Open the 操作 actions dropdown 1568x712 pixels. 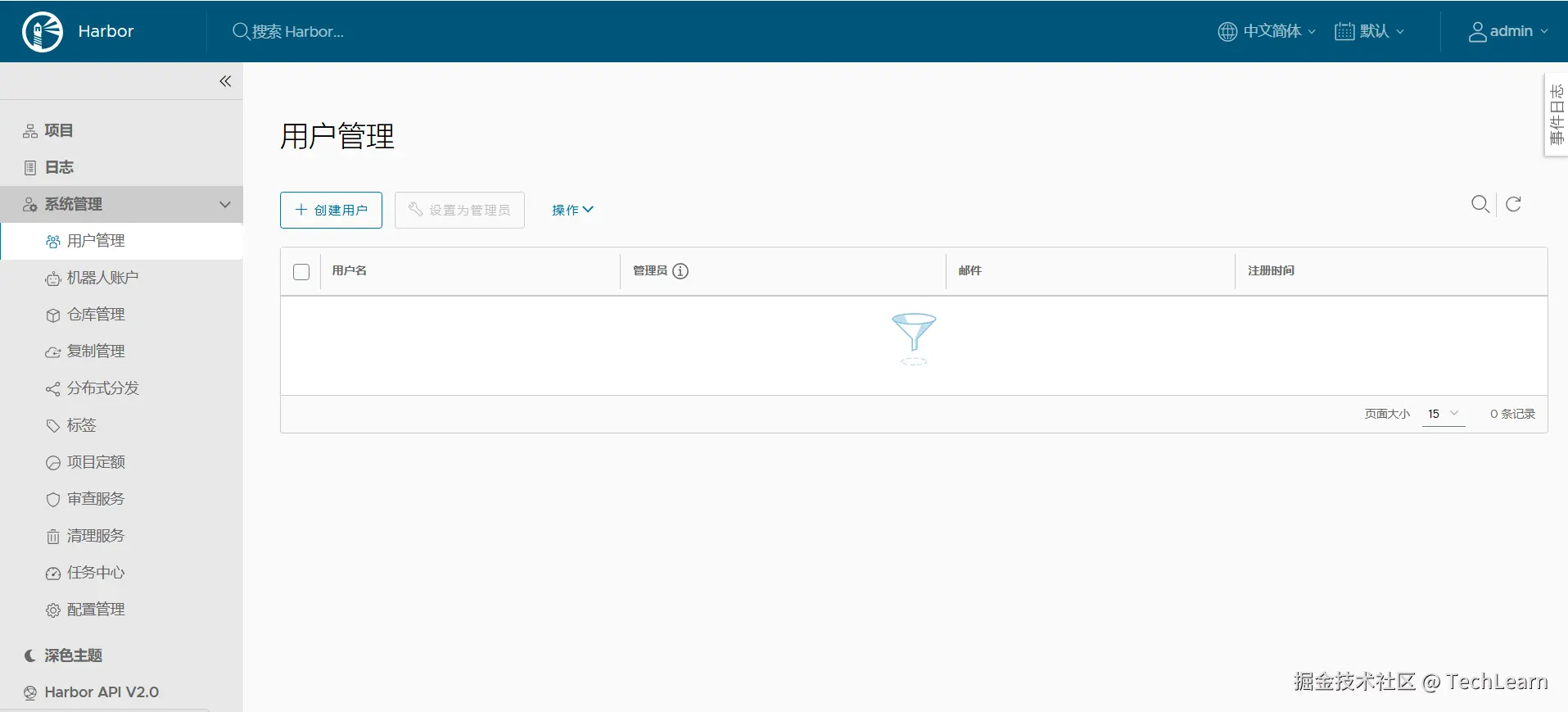[x=572, y=210]
